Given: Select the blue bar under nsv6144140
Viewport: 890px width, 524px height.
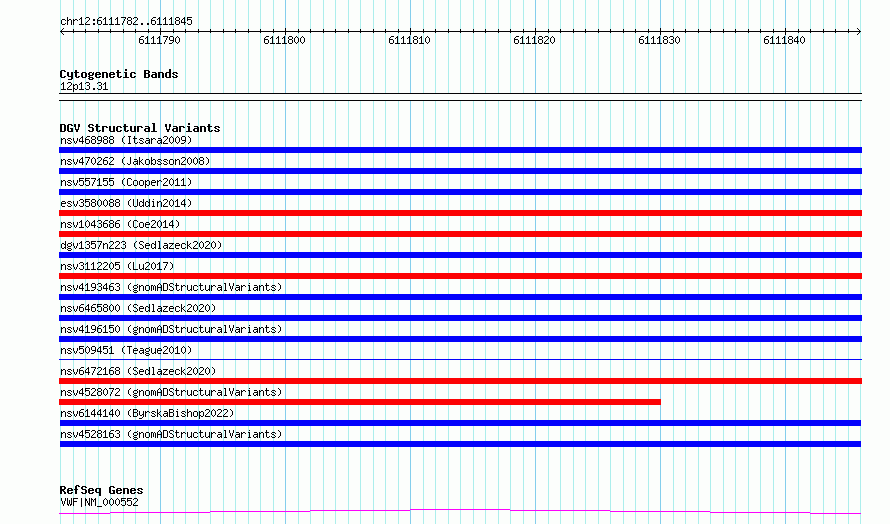Looking at the screenshot, I should [x=460, y=423].
